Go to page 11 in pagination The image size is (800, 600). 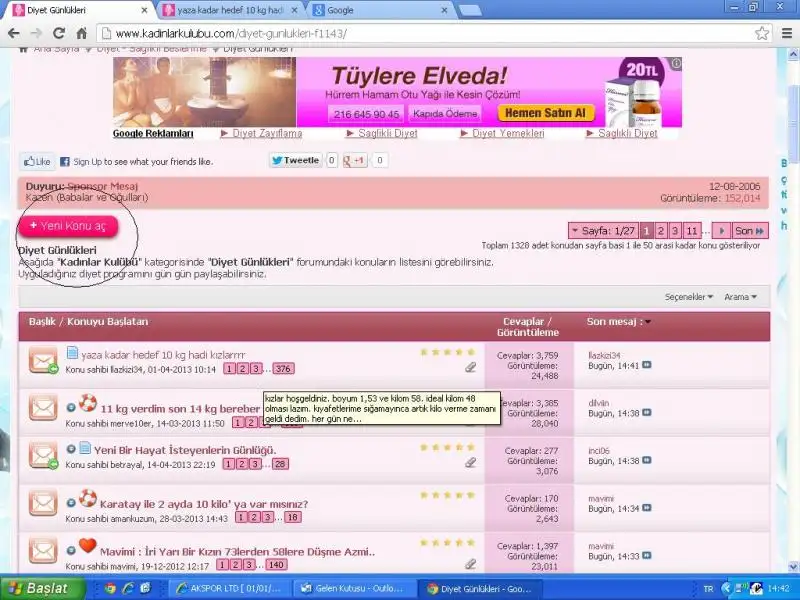pyautogui.click(x=692, y=231)
